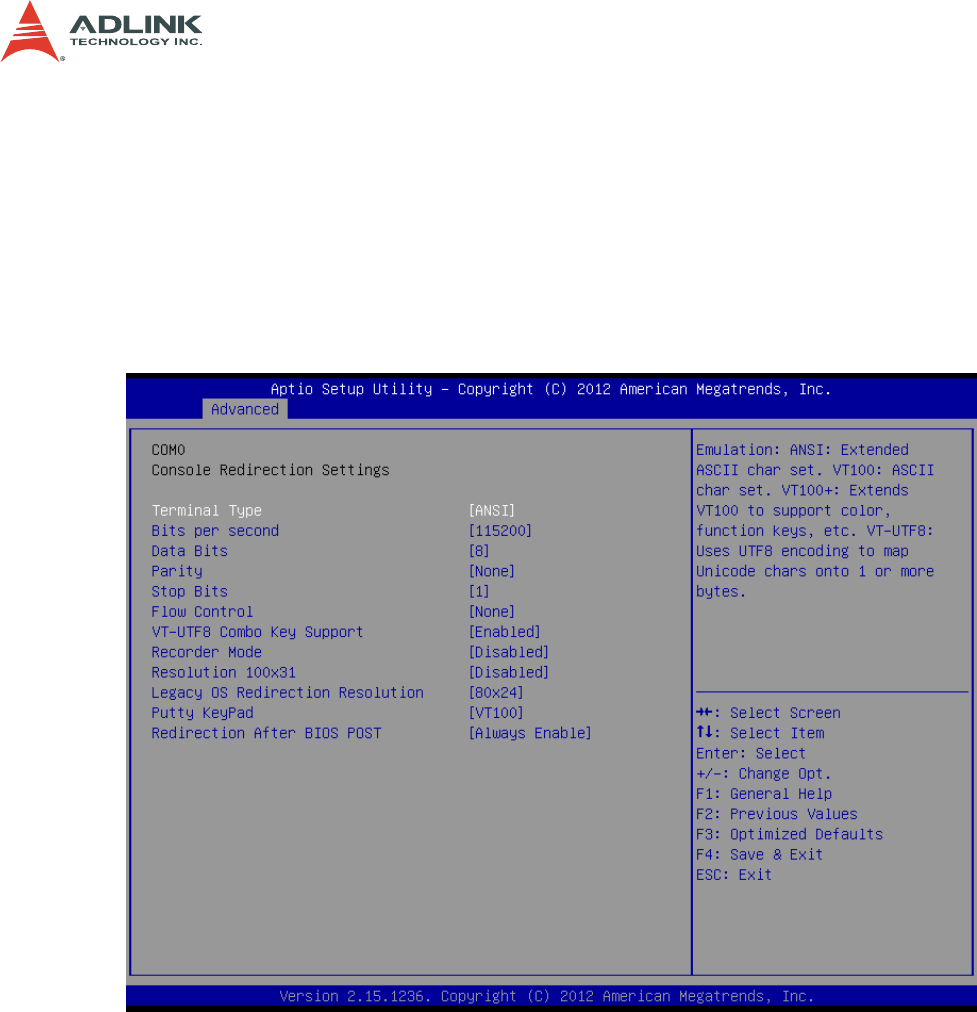Viewport: 977px width, 1012px height.
Task: Open the [115200] baud rate value
Action: tap(500, 531)
